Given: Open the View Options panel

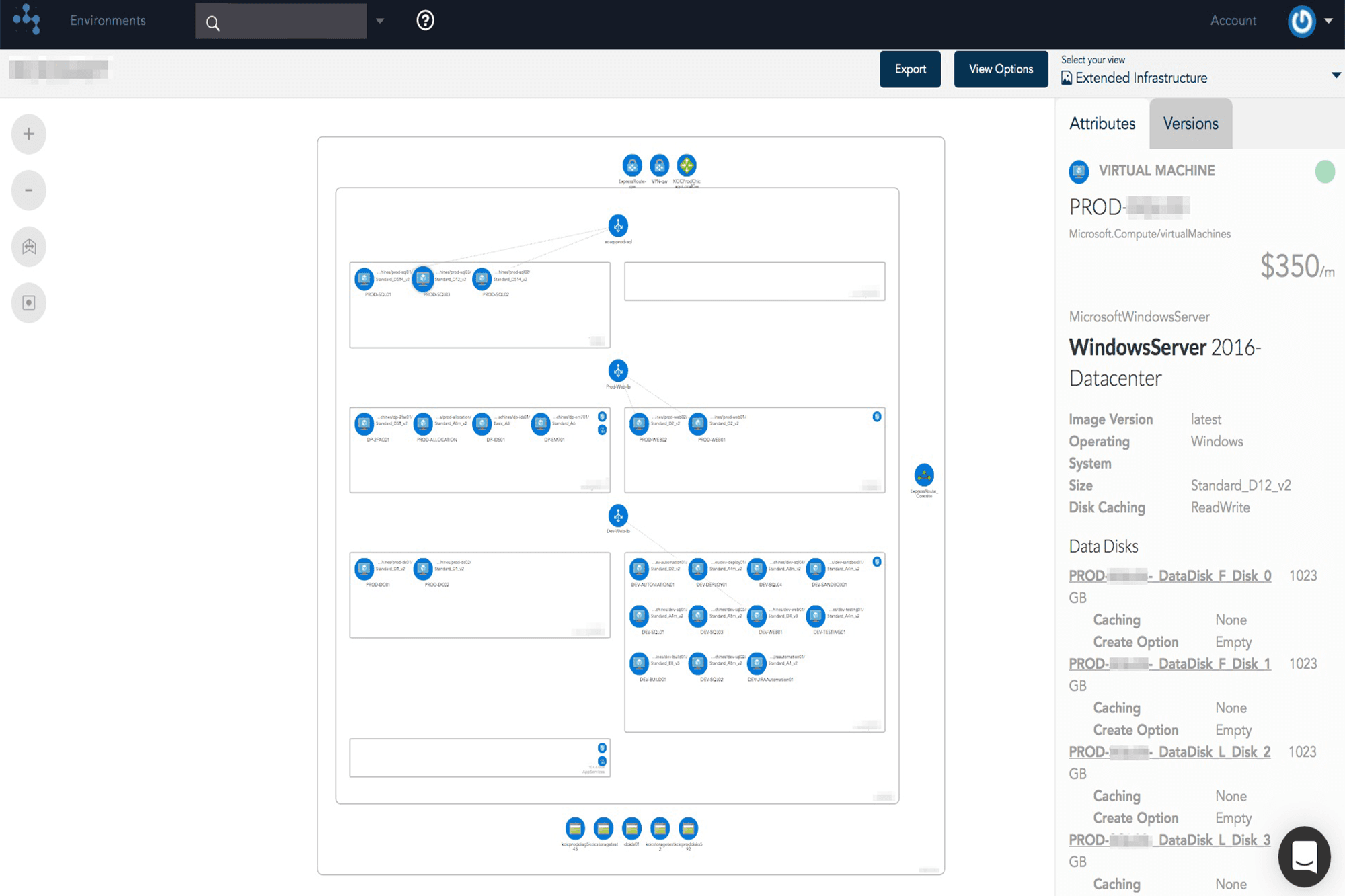Looking at the screenshot, I should 1001,69.
